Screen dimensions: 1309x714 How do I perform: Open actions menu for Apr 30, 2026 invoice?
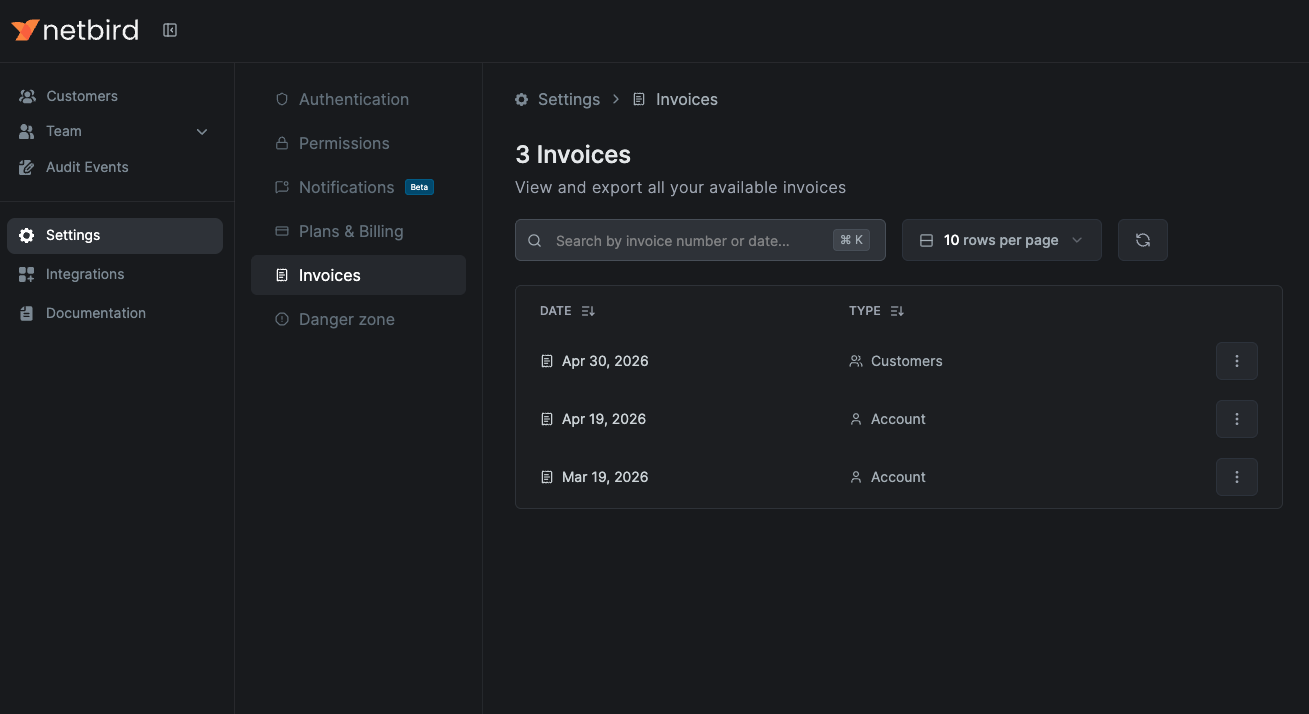1237,361
